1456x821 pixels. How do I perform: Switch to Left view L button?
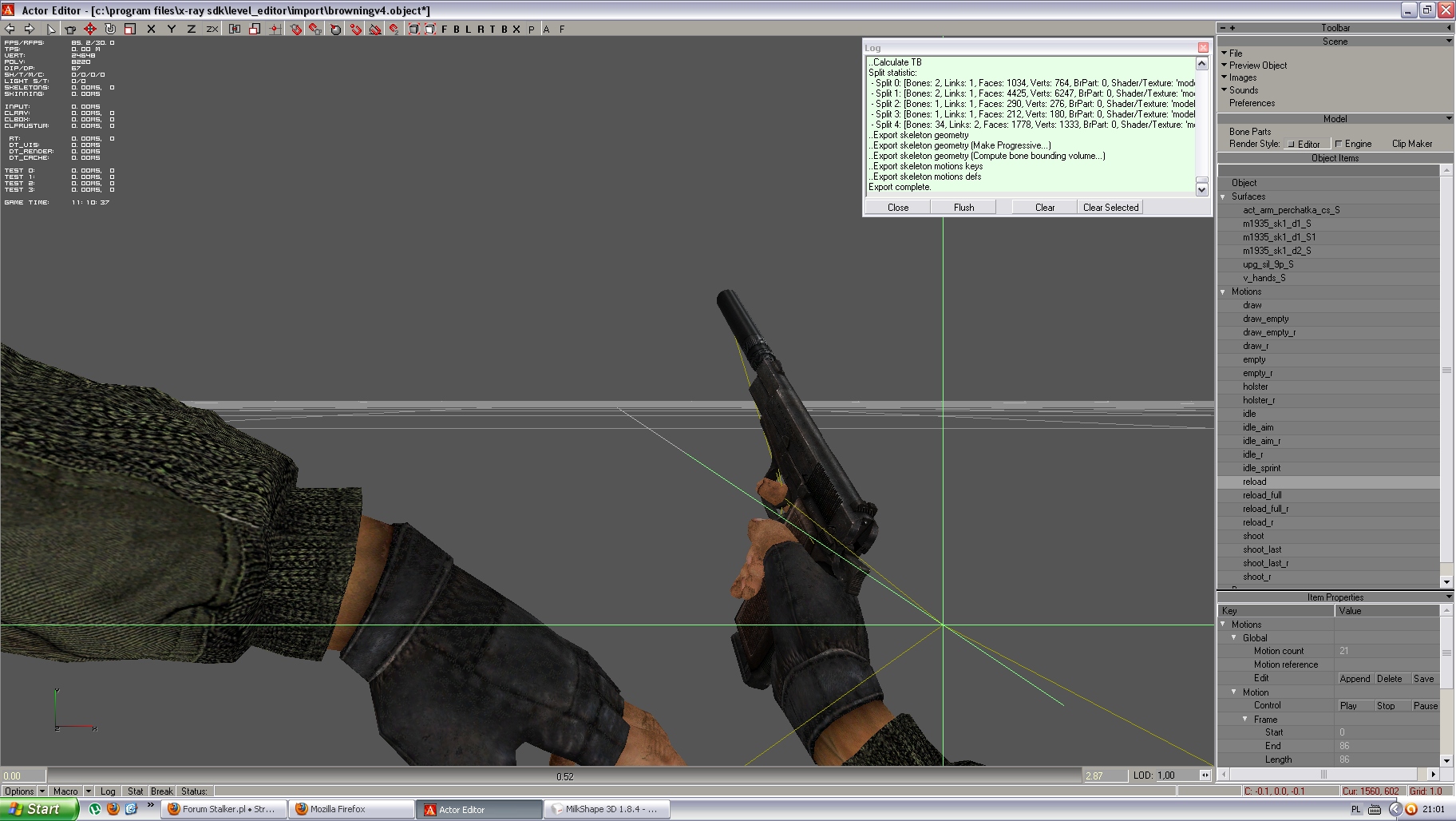tap(469, 29)
